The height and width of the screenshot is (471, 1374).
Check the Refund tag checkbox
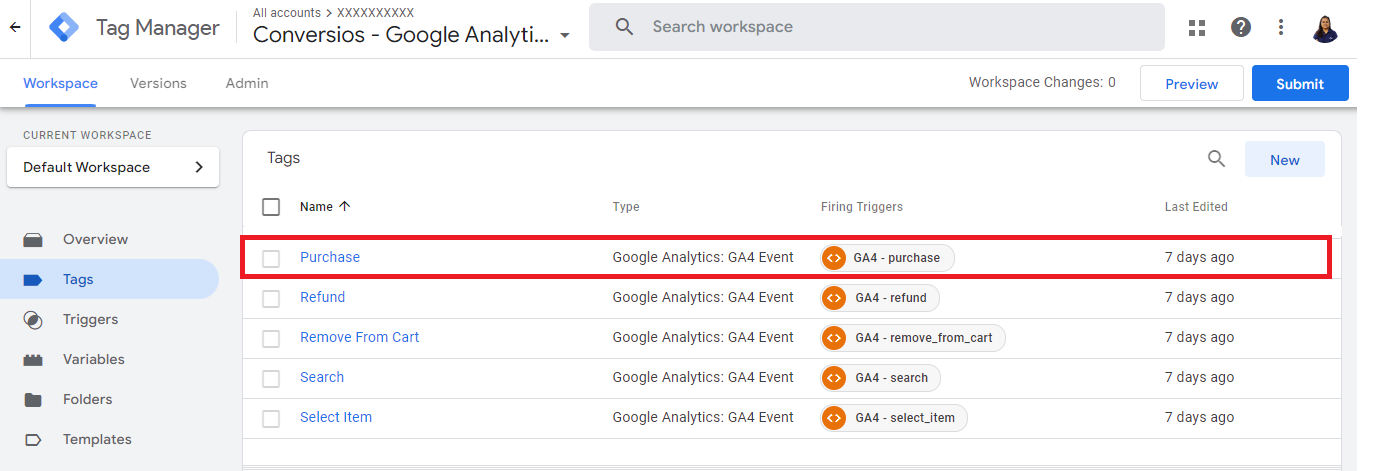271,299
